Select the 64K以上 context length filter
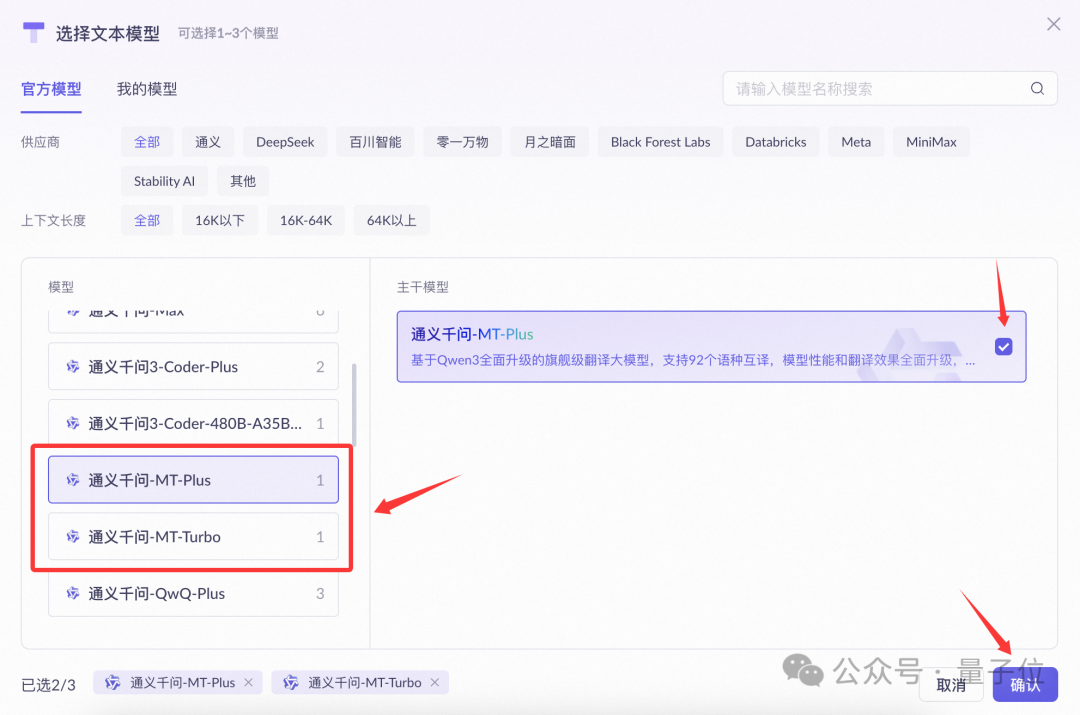 tap(391, 220)
